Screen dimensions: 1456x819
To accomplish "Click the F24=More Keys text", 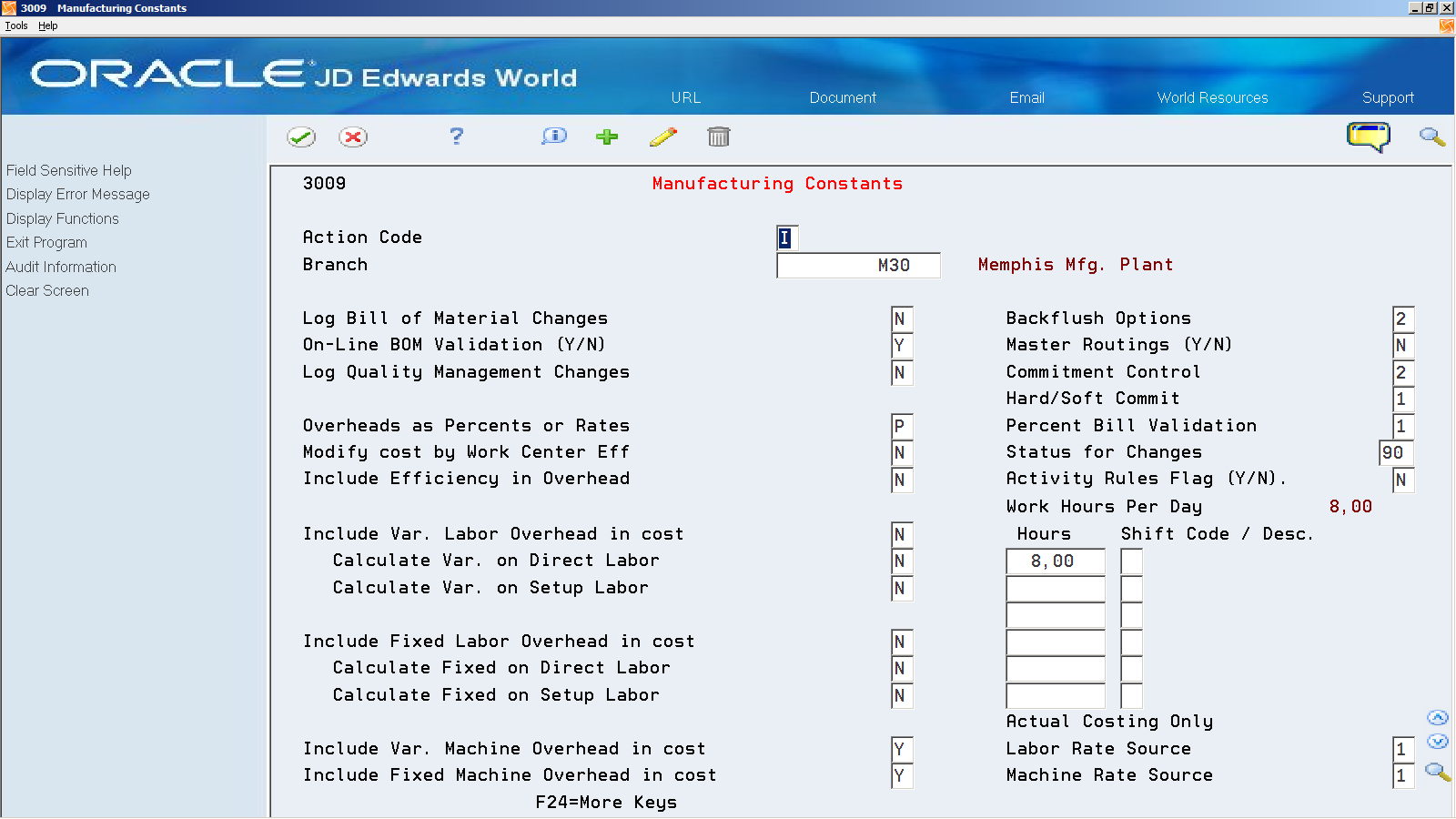I will pyautogui.click(x=606, y=802).
